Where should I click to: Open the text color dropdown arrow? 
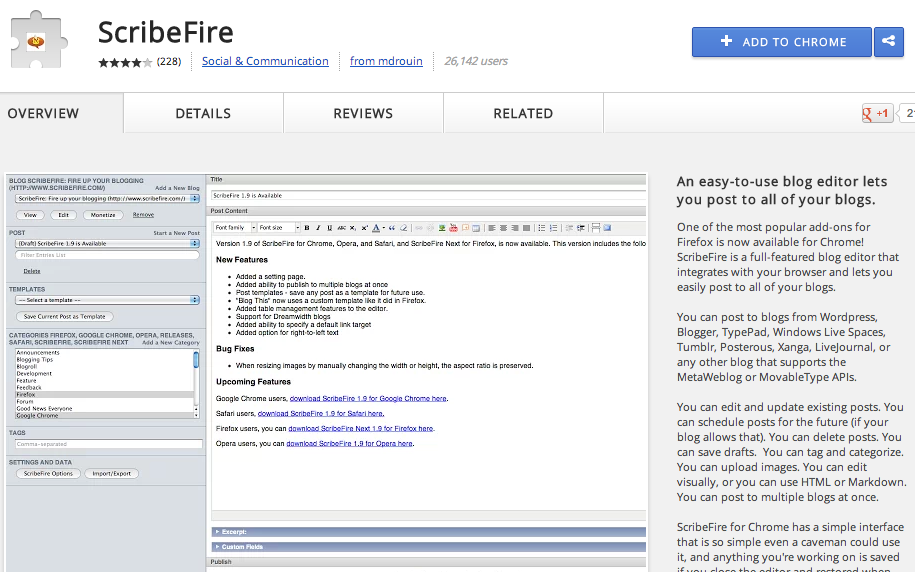click(384, 228)
